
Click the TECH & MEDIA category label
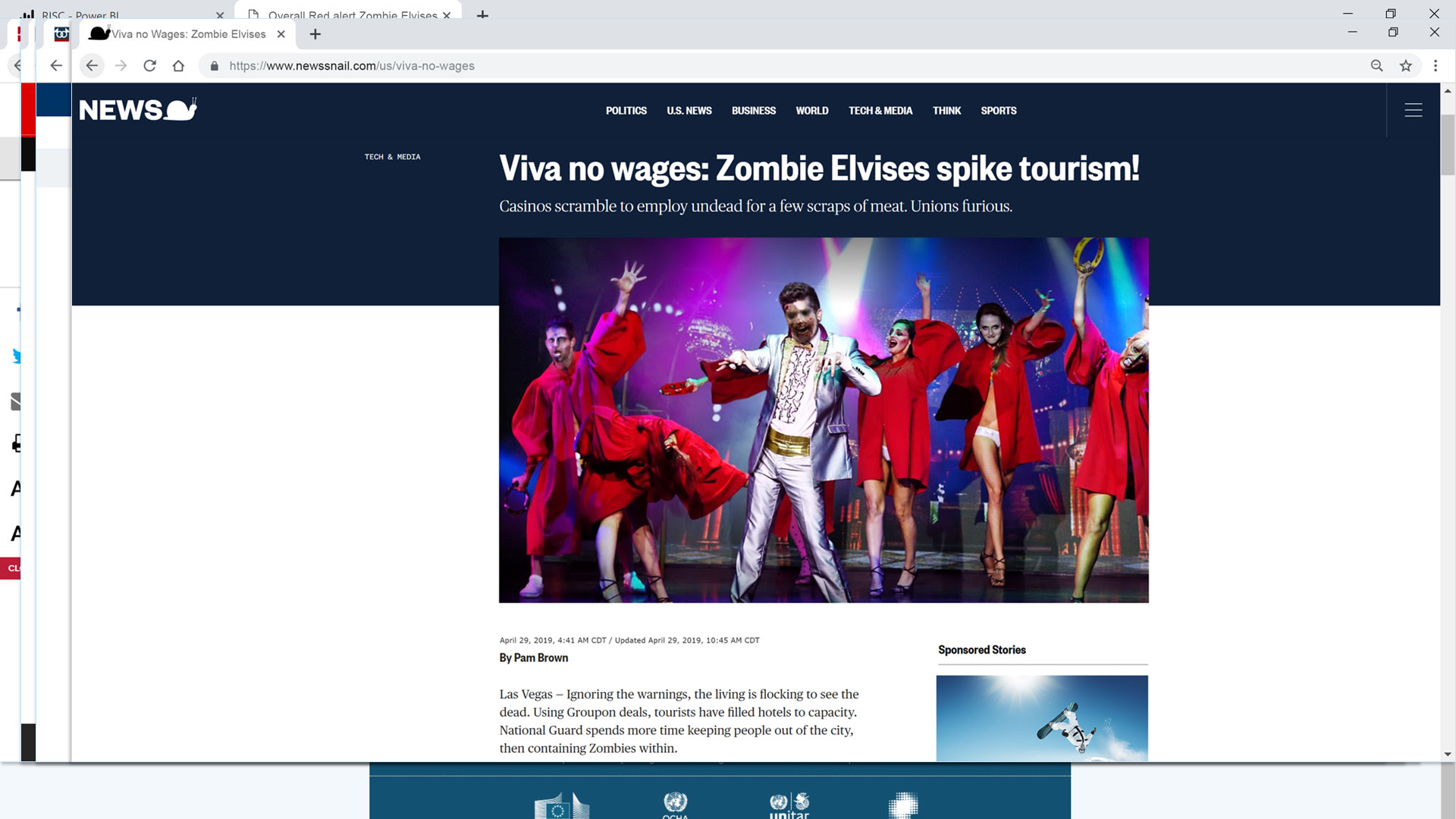click(392, 157)
